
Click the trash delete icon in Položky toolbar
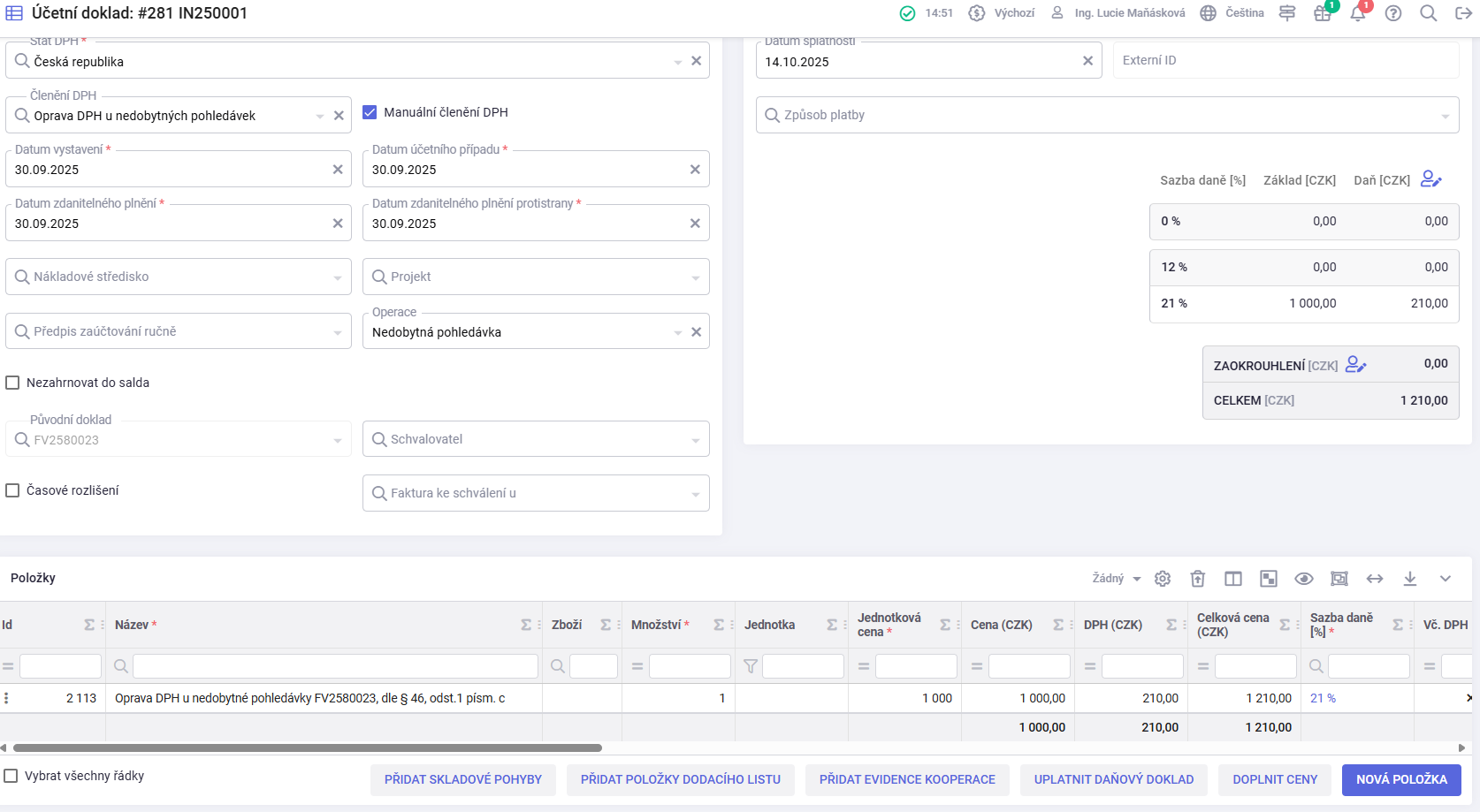tap(1198, 579)
